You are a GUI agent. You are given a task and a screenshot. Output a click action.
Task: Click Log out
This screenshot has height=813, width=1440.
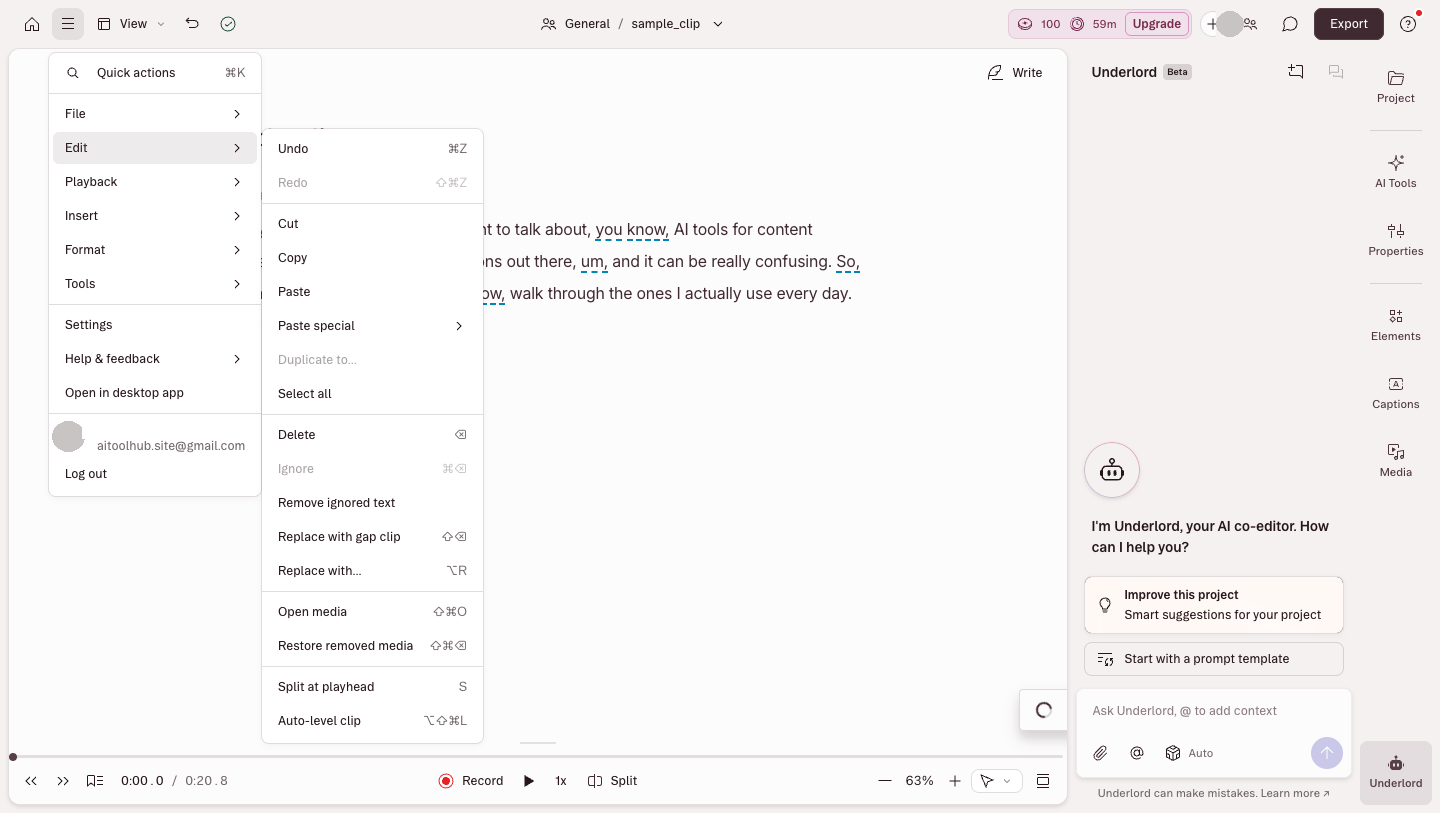point(155,474)
